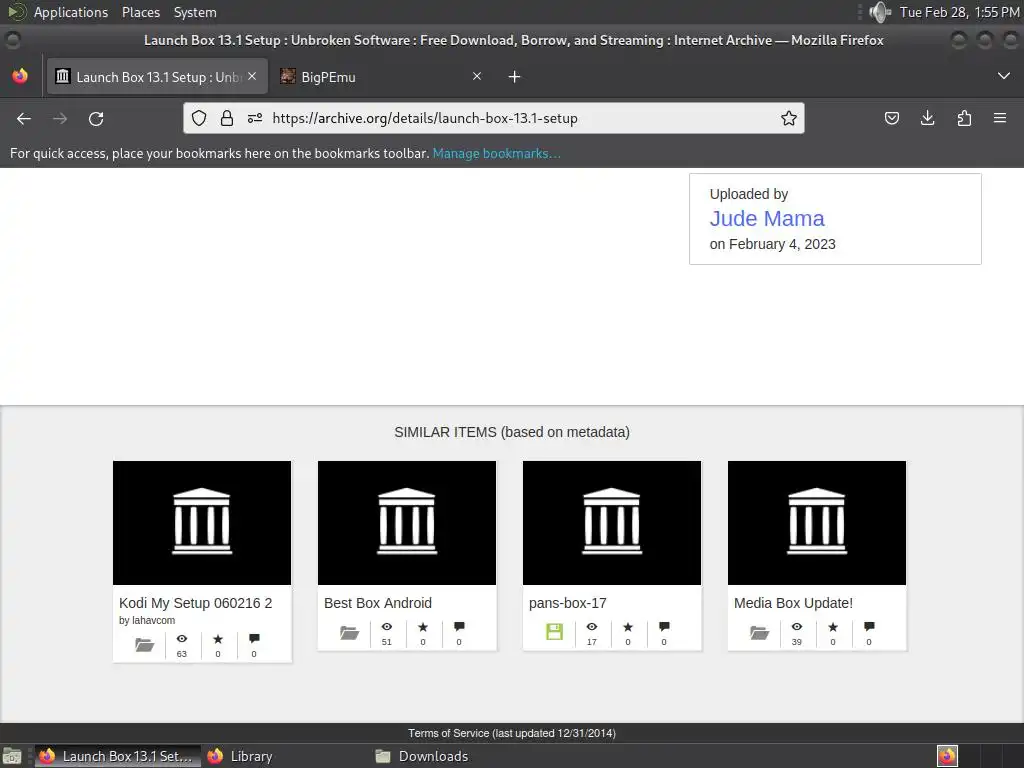Click the Kodi item folder icon
The image size is (1024, 768).
pos(144,645)
